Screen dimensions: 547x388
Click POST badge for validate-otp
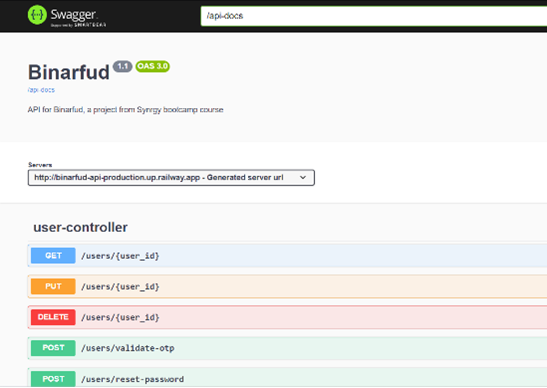point(53,348)
